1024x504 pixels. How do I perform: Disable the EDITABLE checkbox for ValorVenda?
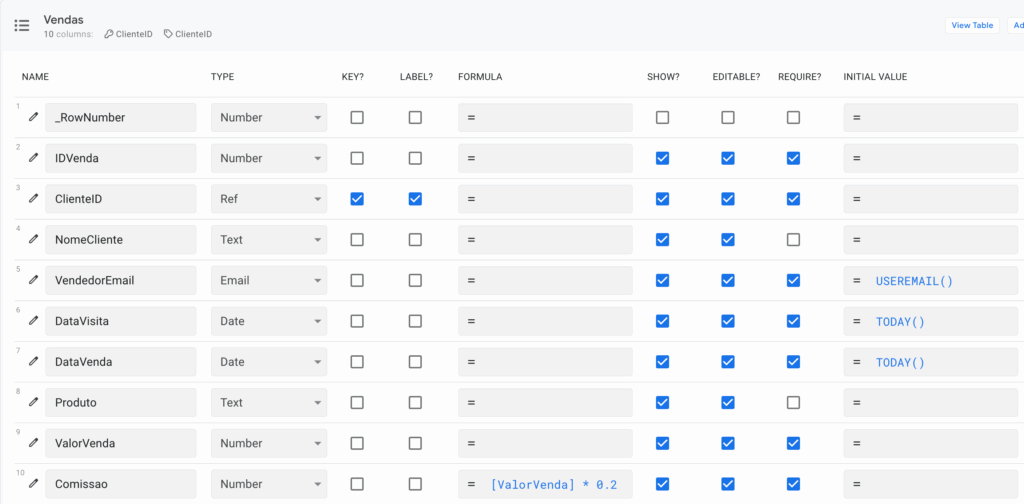tap(728, 443)
